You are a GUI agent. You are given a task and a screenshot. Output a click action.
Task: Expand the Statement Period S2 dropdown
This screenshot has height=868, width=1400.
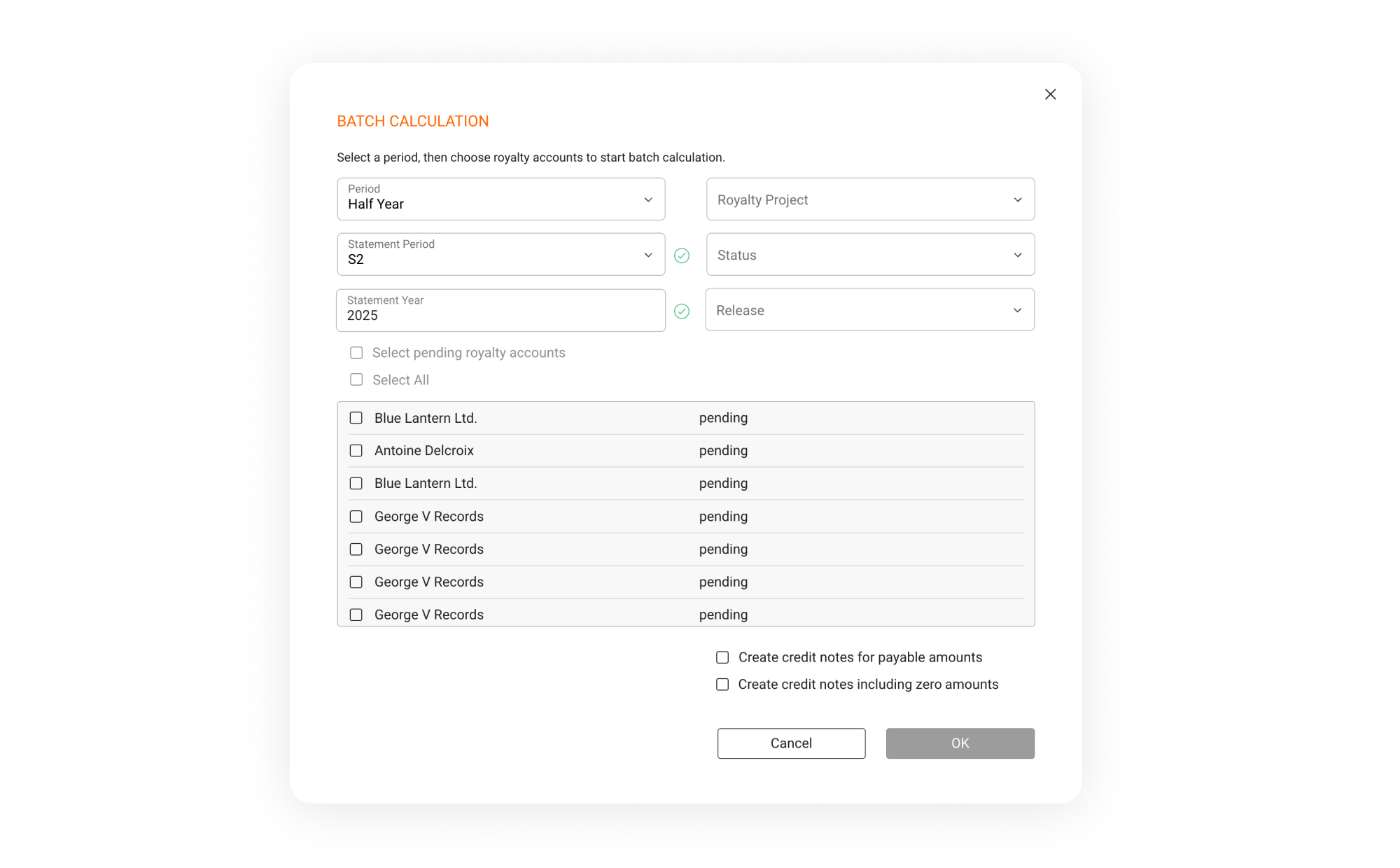(x=500, y=255)
